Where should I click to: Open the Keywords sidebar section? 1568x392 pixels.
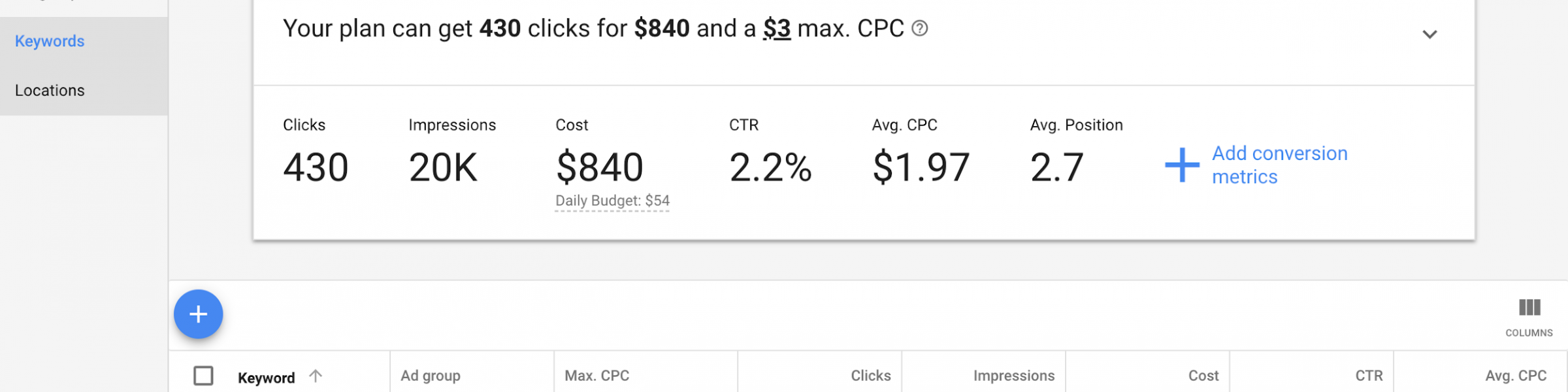(50, 41)
